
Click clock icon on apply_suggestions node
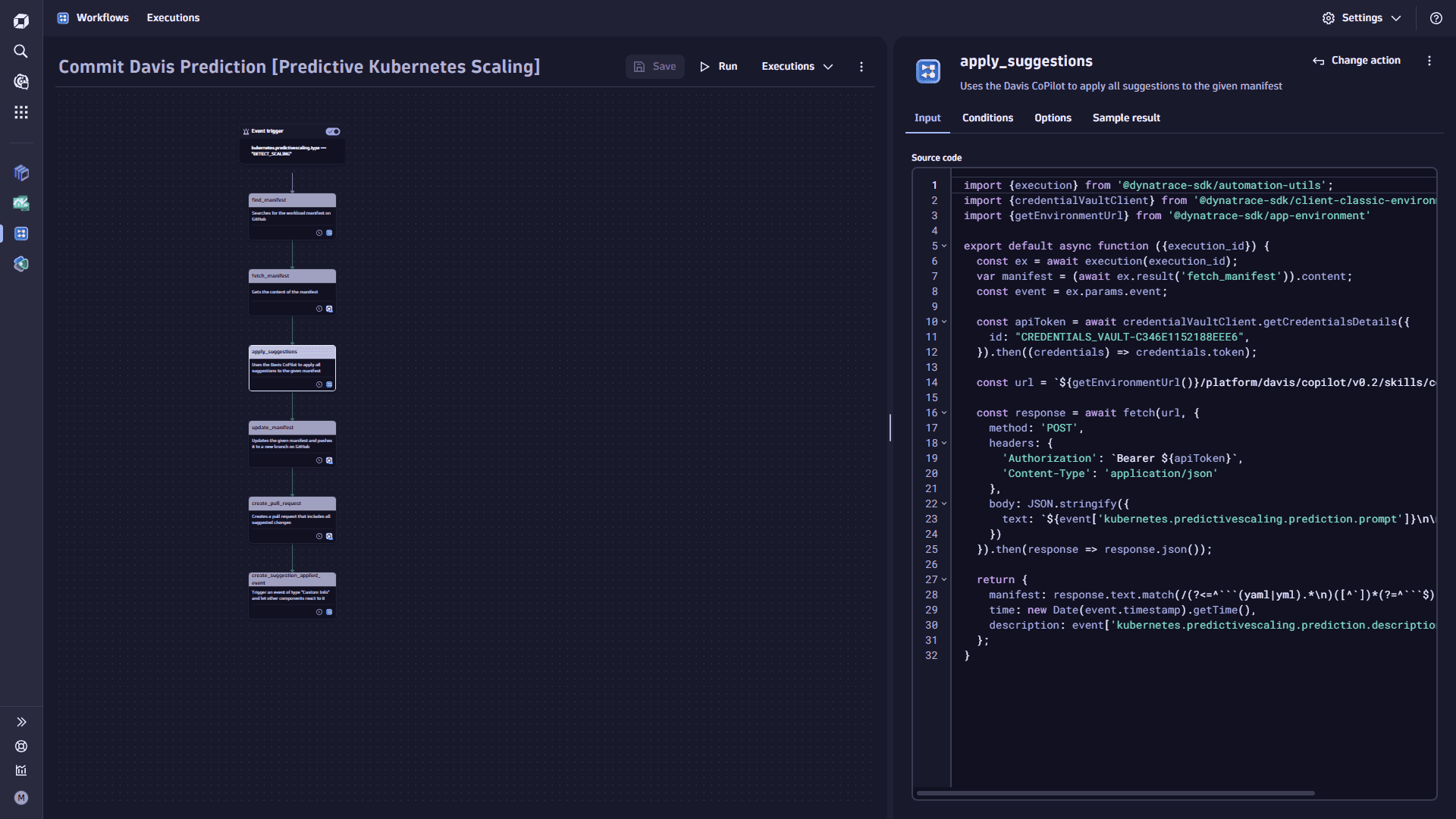319,384
